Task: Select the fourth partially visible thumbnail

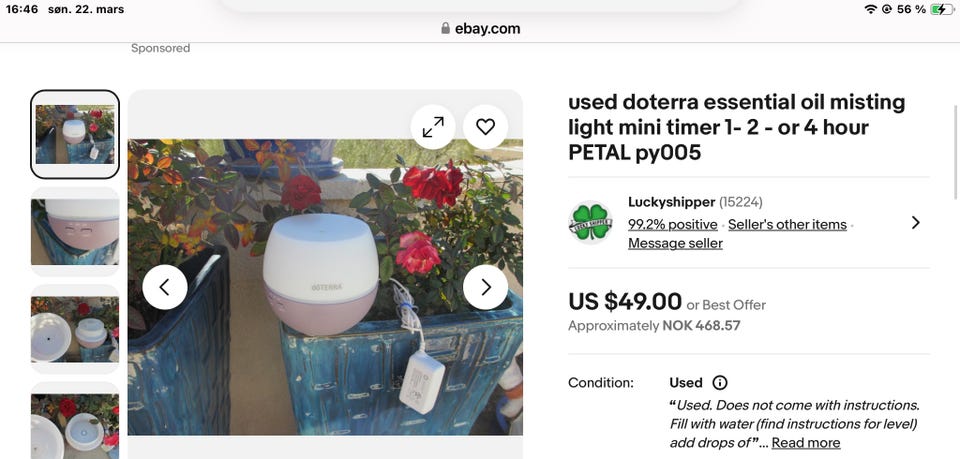Action: pyautogui.click(x=75, y=424)
